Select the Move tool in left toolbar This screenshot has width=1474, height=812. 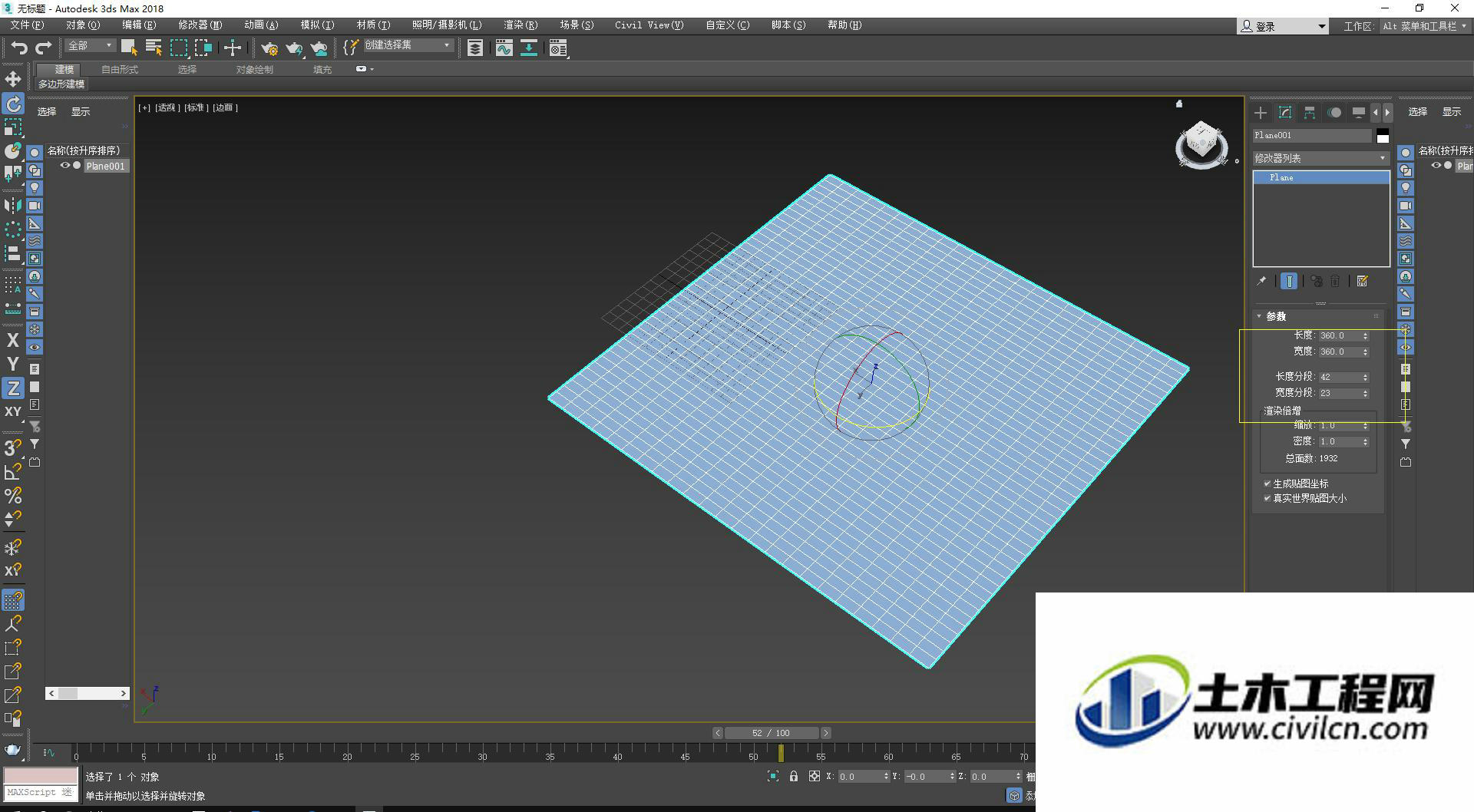coord(13,79)
